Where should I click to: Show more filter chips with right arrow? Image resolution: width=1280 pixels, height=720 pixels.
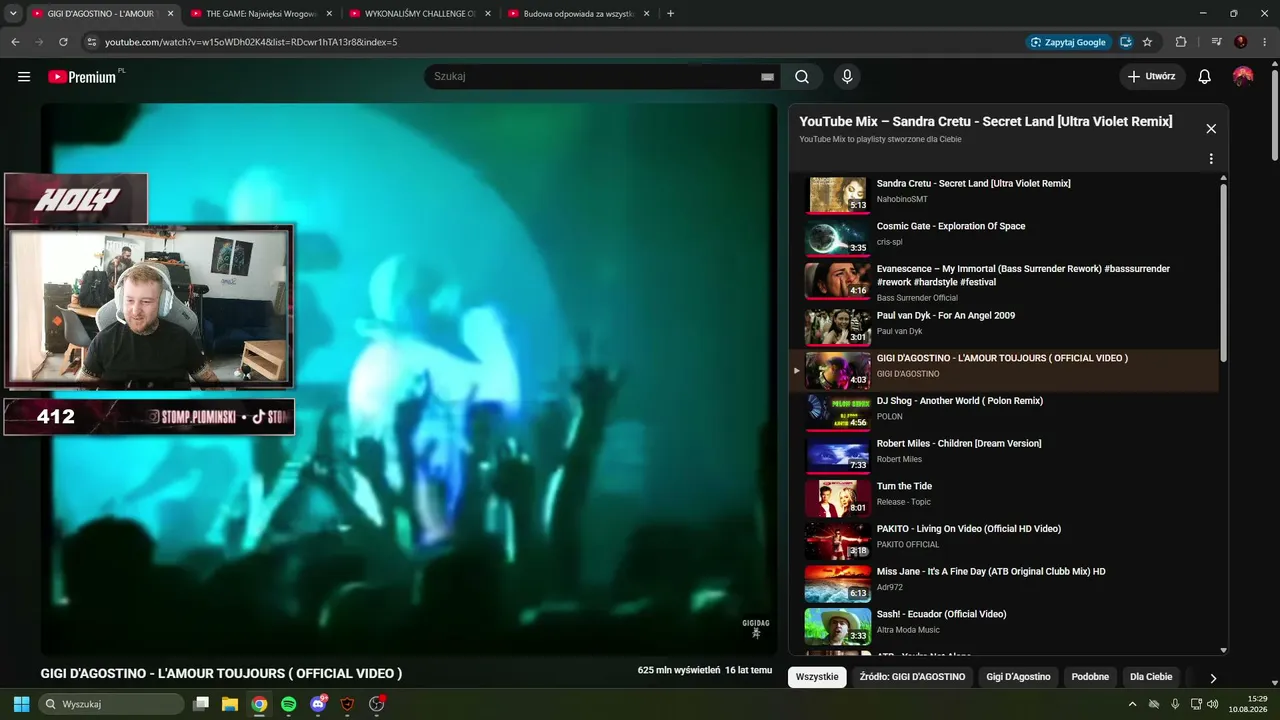pyautogui.click(x=1213, y=678)
